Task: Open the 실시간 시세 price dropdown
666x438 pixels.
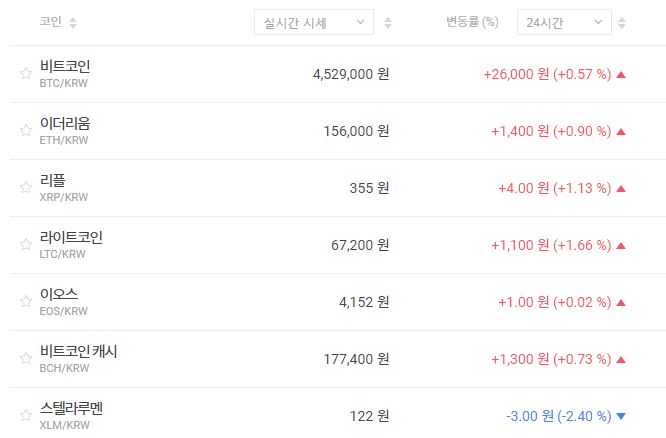Action: tap(314, 22)
